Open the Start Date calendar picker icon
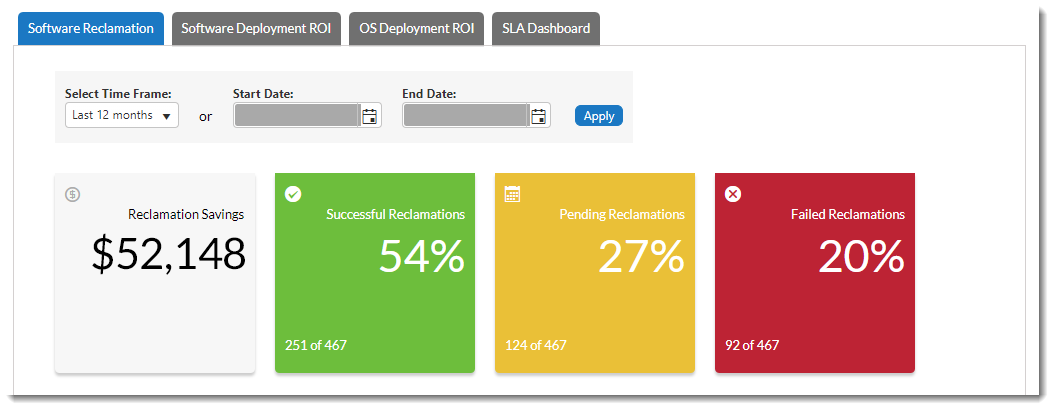 point(369,116)
